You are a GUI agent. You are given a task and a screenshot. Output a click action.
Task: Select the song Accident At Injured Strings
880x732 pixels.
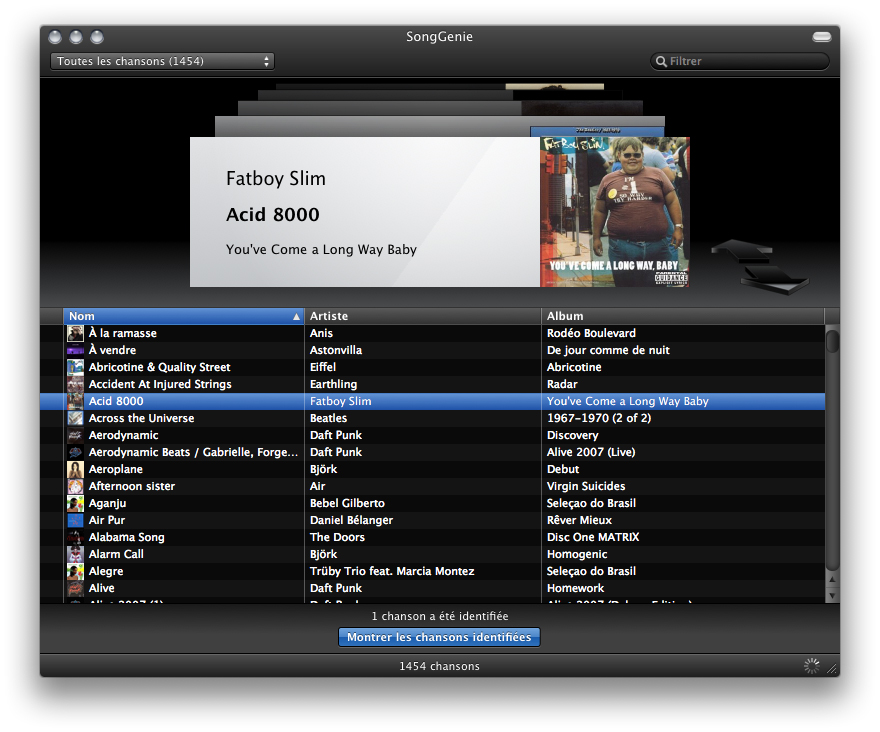pyautogui.click(x=160, y=385)
